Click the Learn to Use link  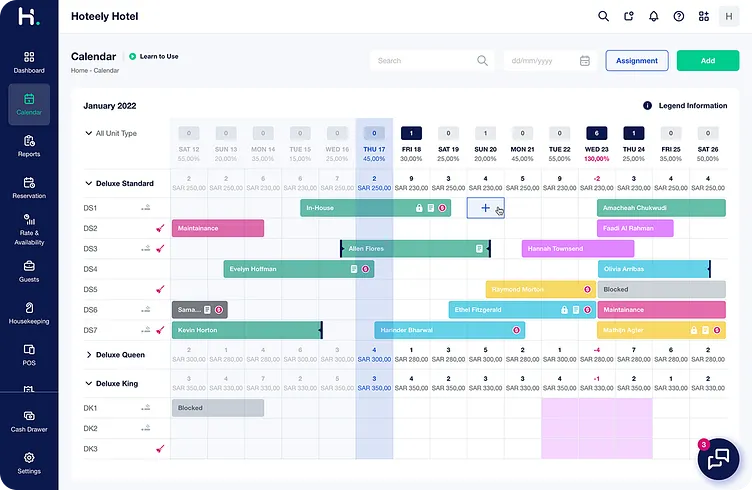pyautogui.click(x=159, y=57)
